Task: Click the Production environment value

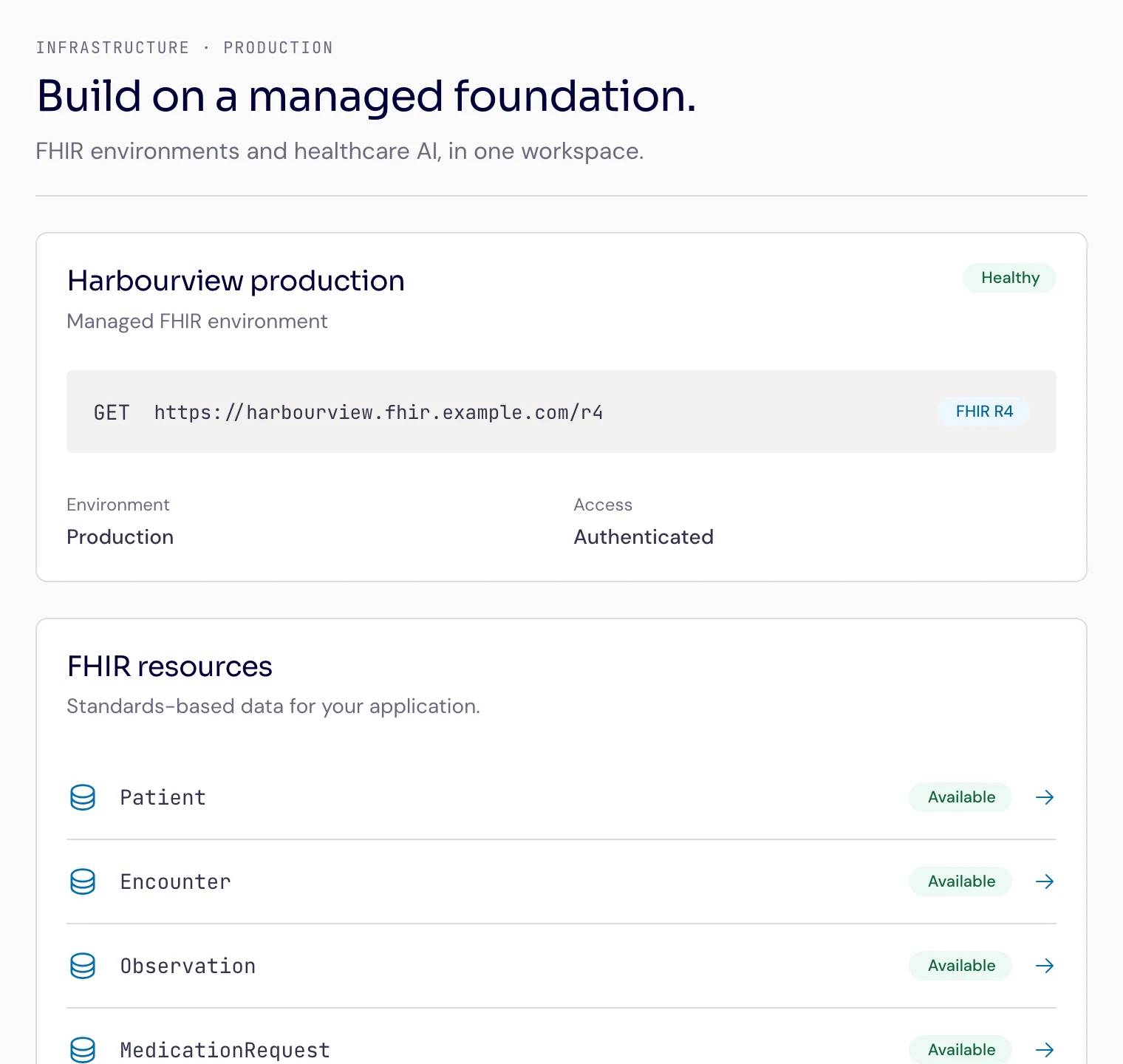Action: pos(120,537)
